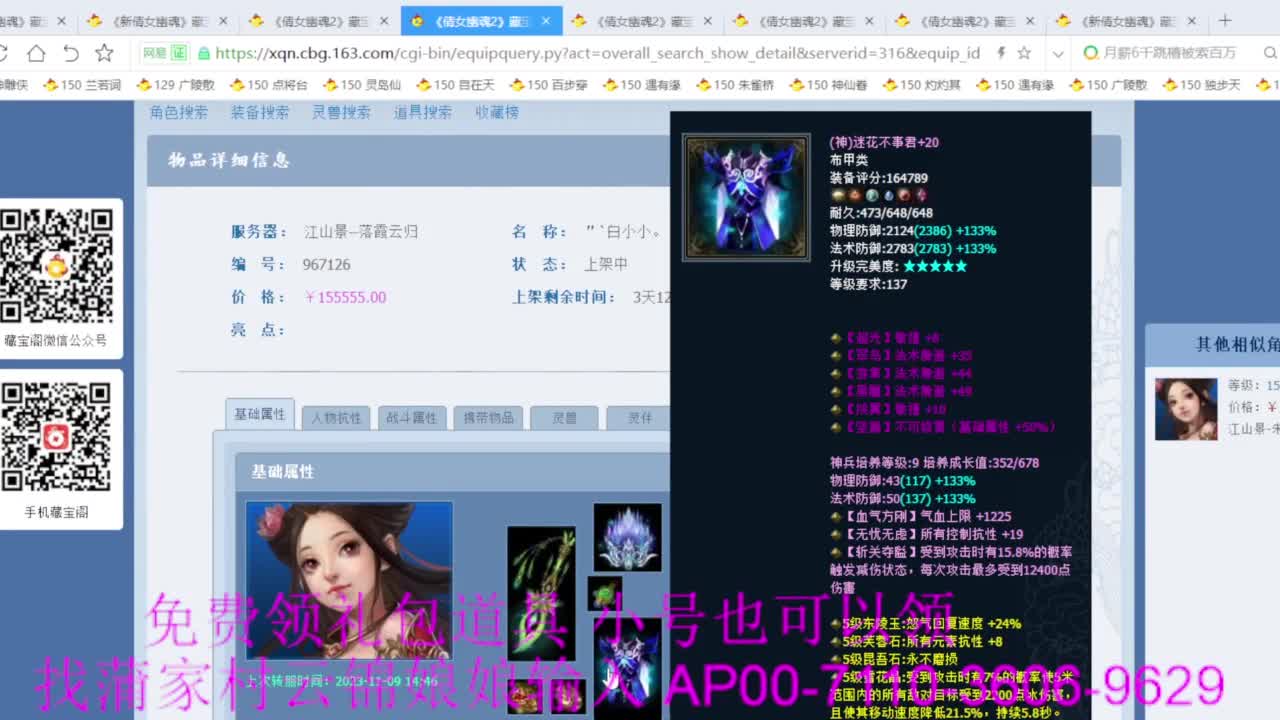Screen dimensions: 1280x720
Task: Open a new browser tab with the plus button
Action: tap(1225, 20)
